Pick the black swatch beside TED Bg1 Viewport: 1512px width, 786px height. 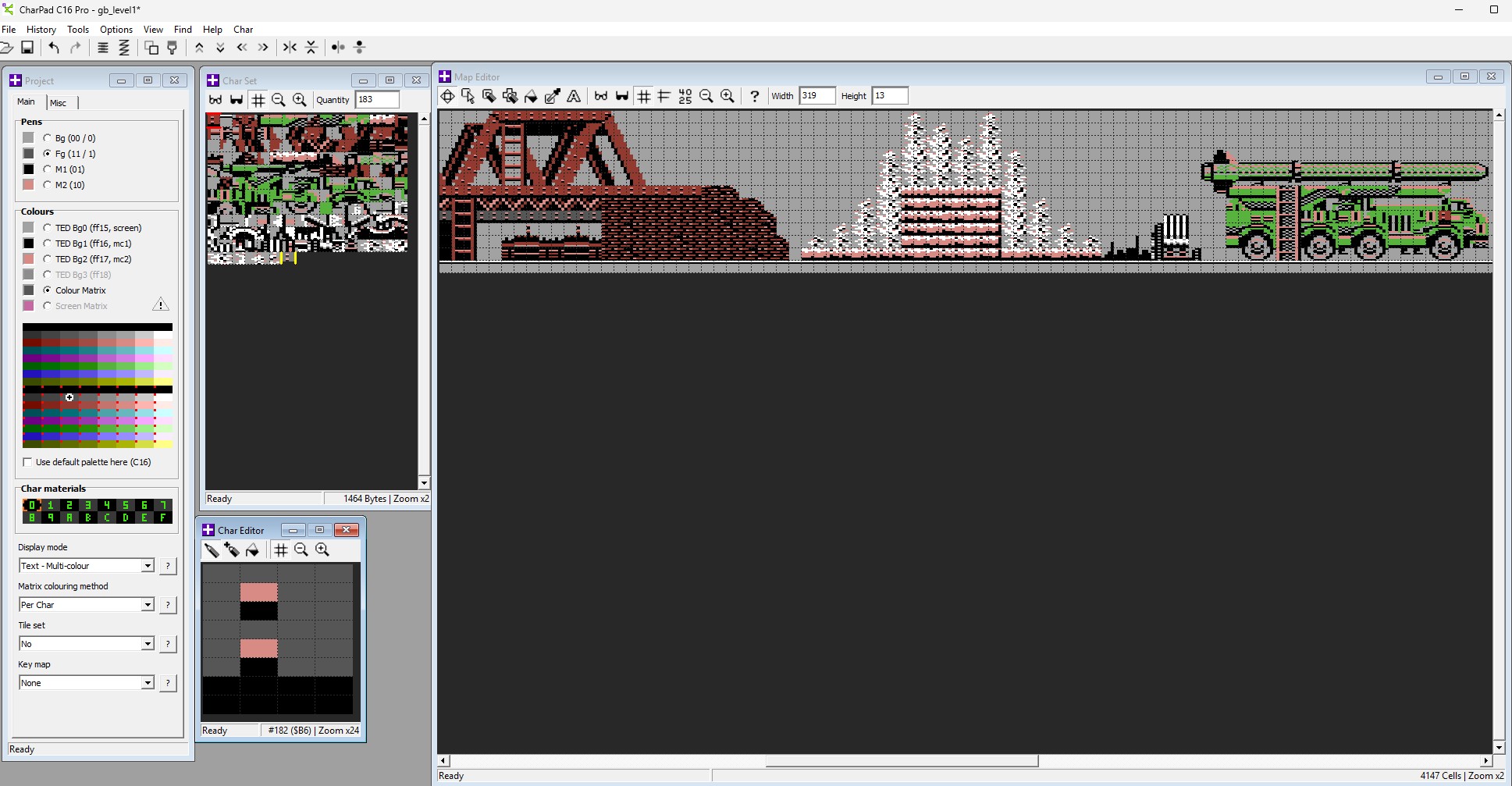point(29,244)
